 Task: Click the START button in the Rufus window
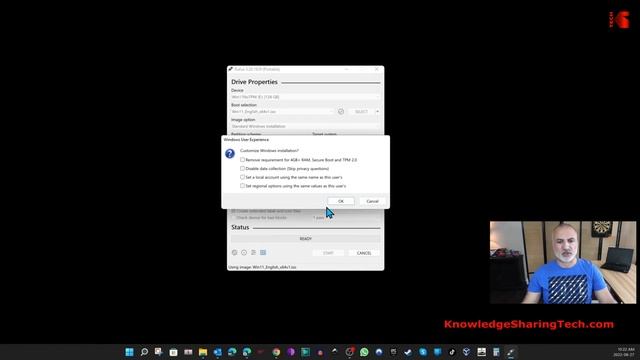pyautogui.click(x=328, y=253)
